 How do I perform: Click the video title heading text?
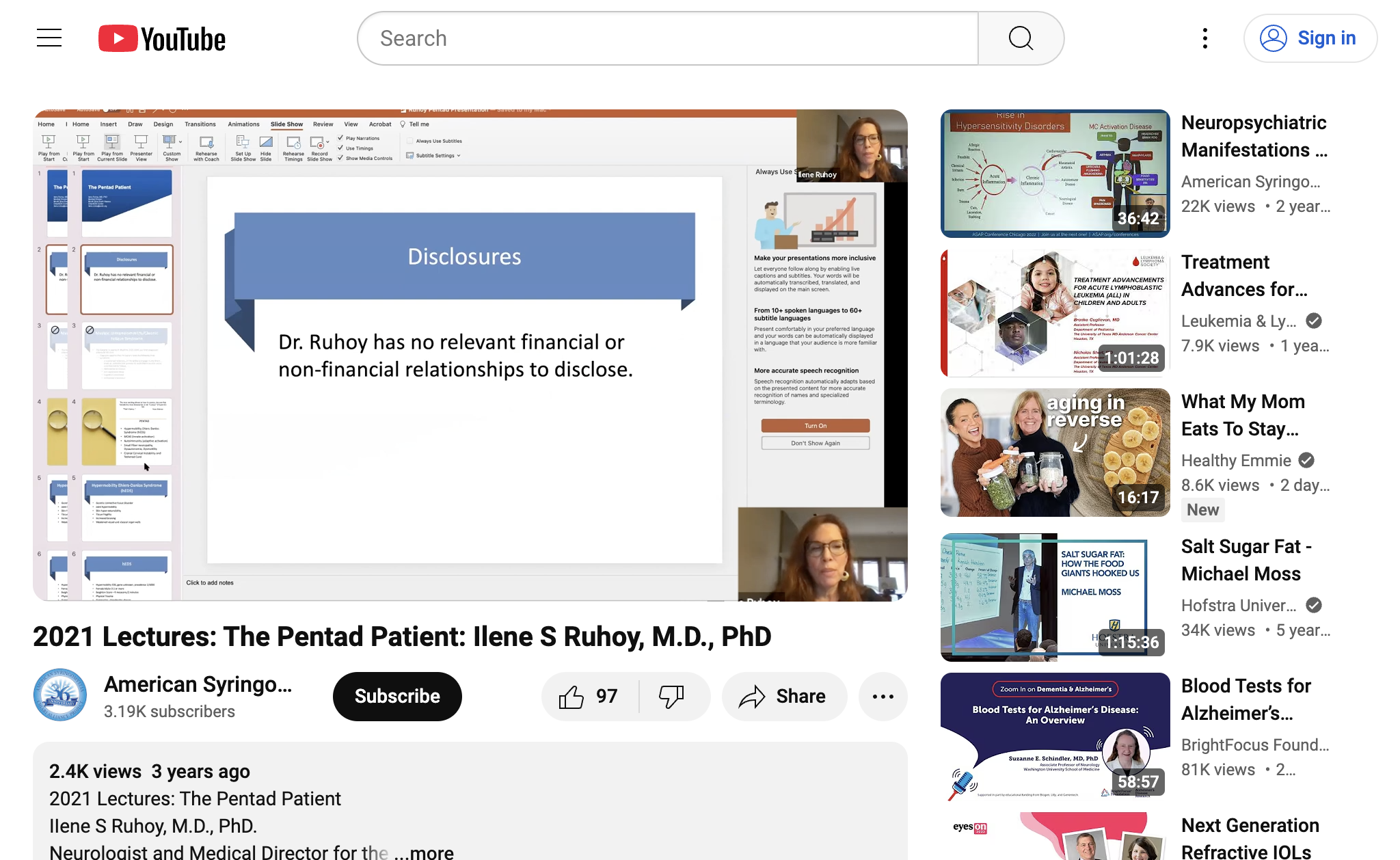click(402, 636)
